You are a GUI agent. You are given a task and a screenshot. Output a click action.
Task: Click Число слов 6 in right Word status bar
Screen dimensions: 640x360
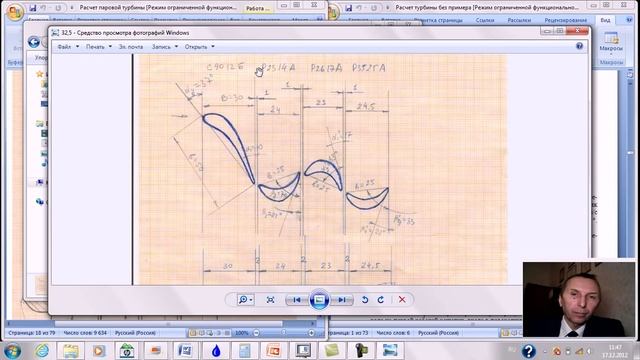393,333
